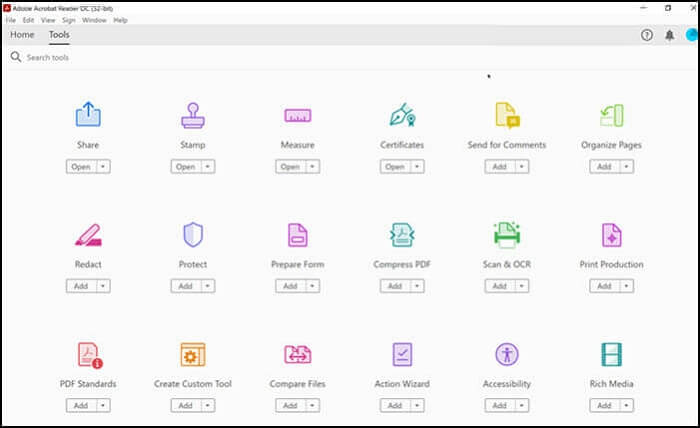Screen dimensions: 700x428
Task: Click the Certificates pen icon
Action: click(402, 115)
